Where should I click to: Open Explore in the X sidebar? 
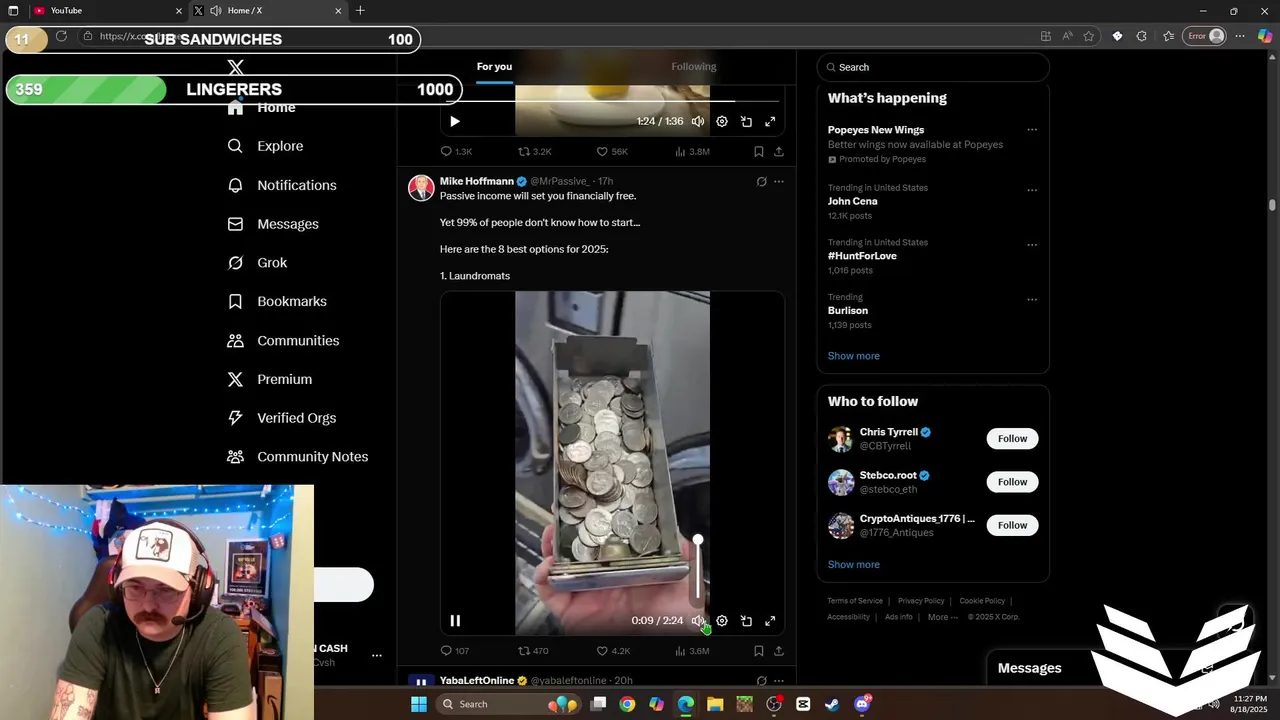[266, 146]
